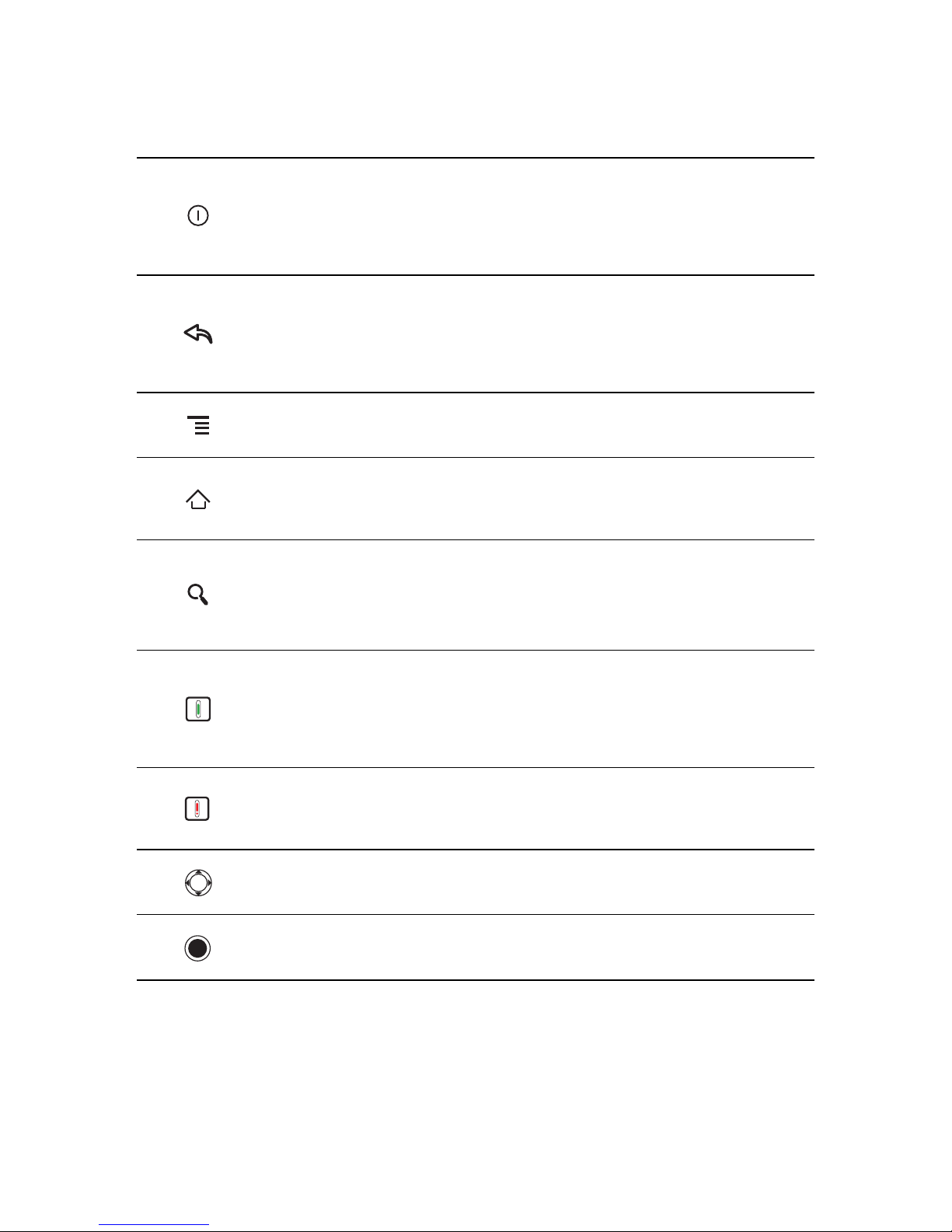
Task: Select the green send key icon
Action: [x=198, y=710]
